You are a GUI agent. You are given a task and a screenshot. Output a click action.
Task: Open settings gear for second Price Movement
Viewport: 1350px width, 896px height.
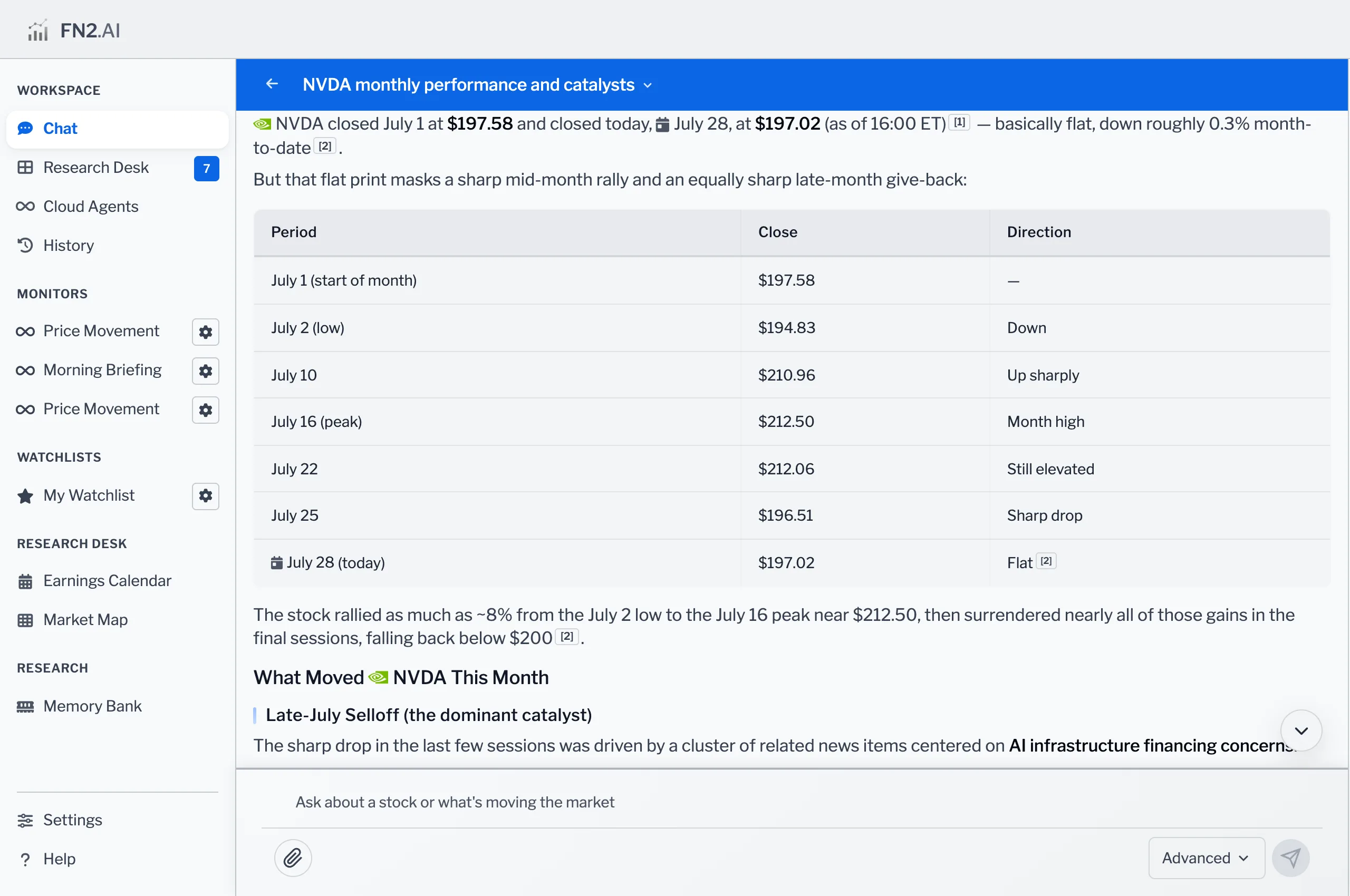[206, 410]
